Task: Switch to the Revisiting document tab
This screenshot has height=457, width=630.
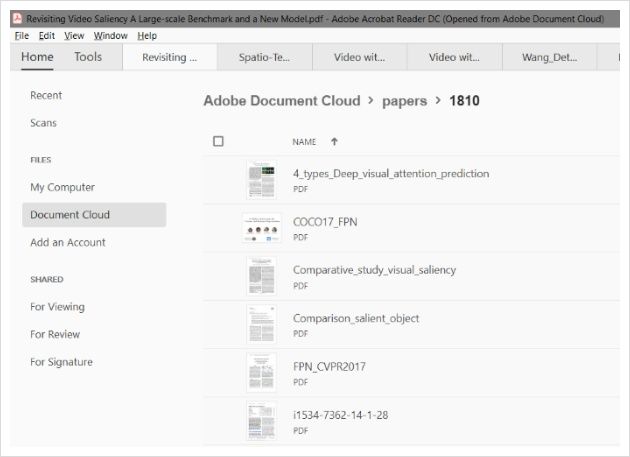Action: point(170,57)
